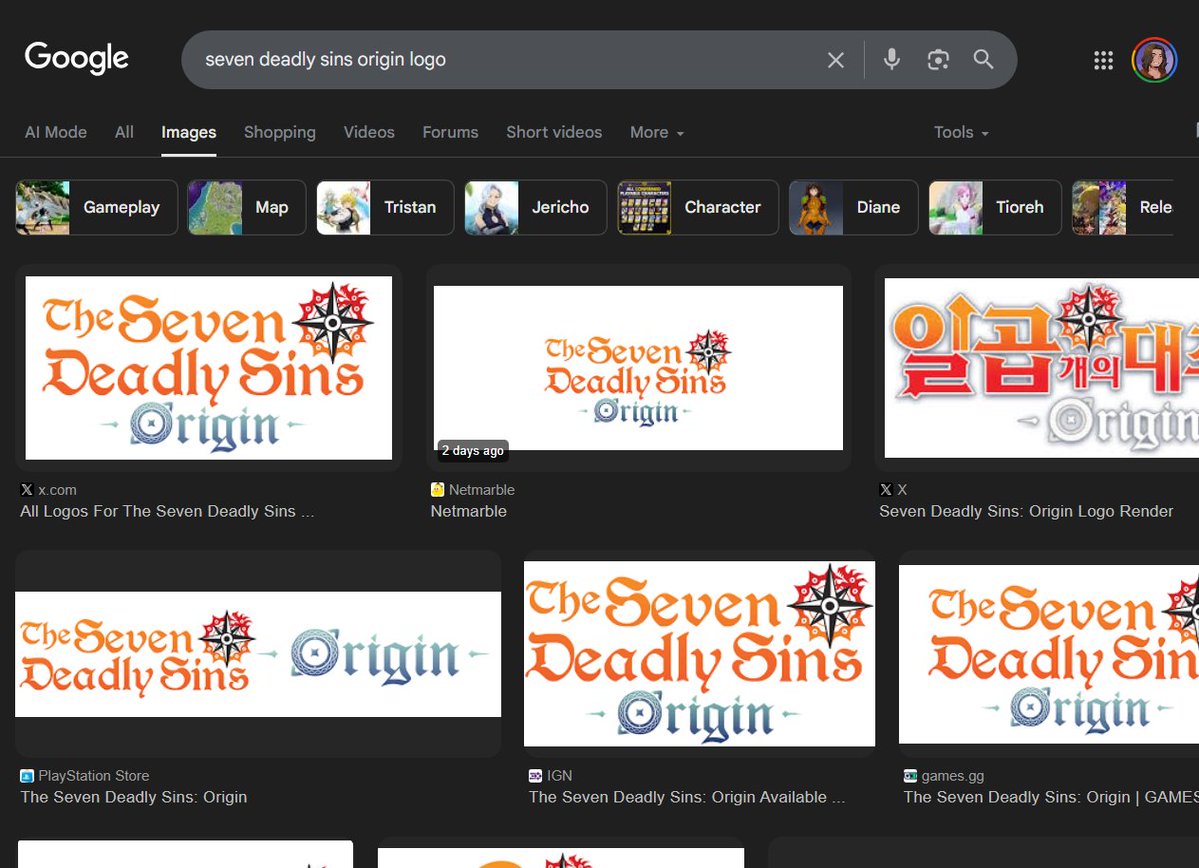Submit search with magnifying glass icon
This screenshot has height=868, width=1199.
point(983,59)
